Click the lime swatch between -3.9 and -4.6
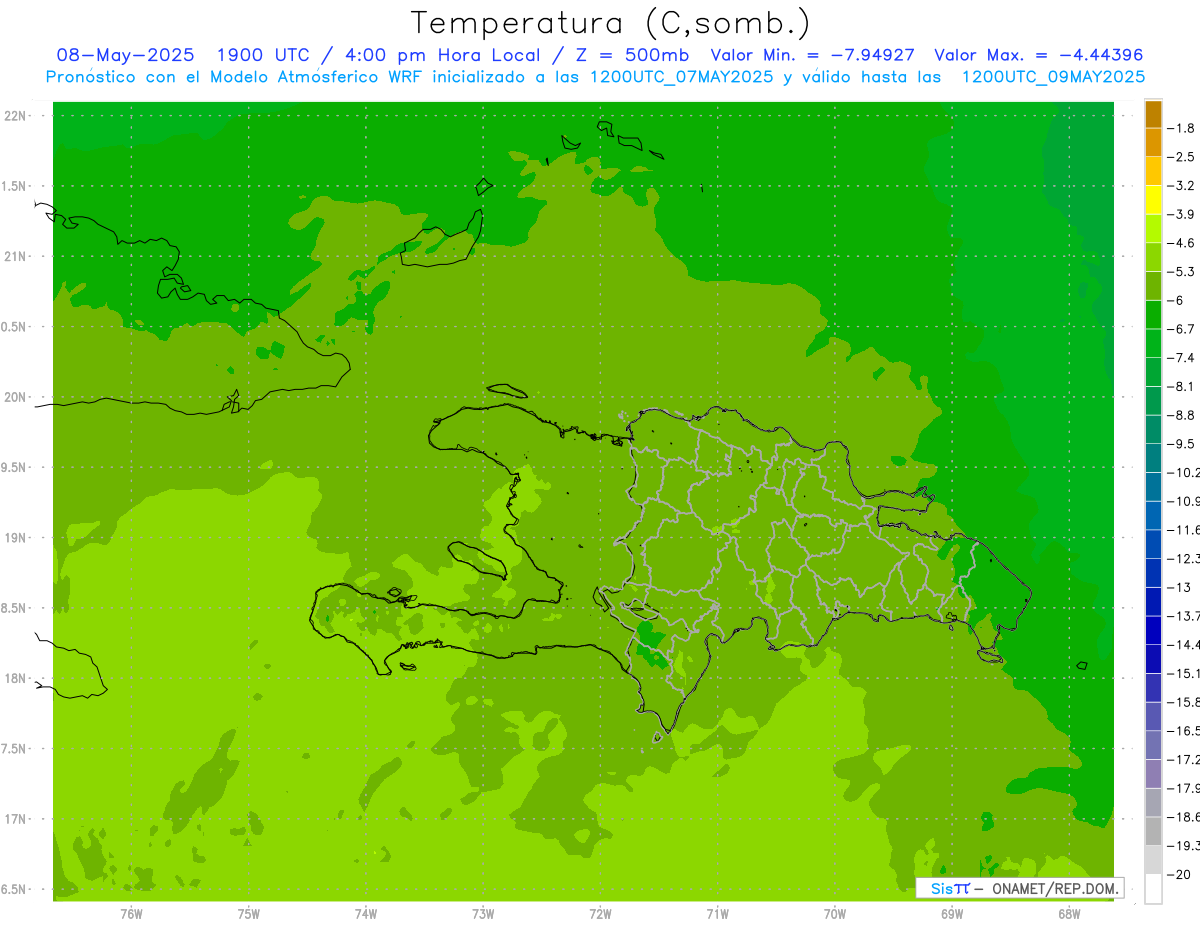 pos(1153,229)
